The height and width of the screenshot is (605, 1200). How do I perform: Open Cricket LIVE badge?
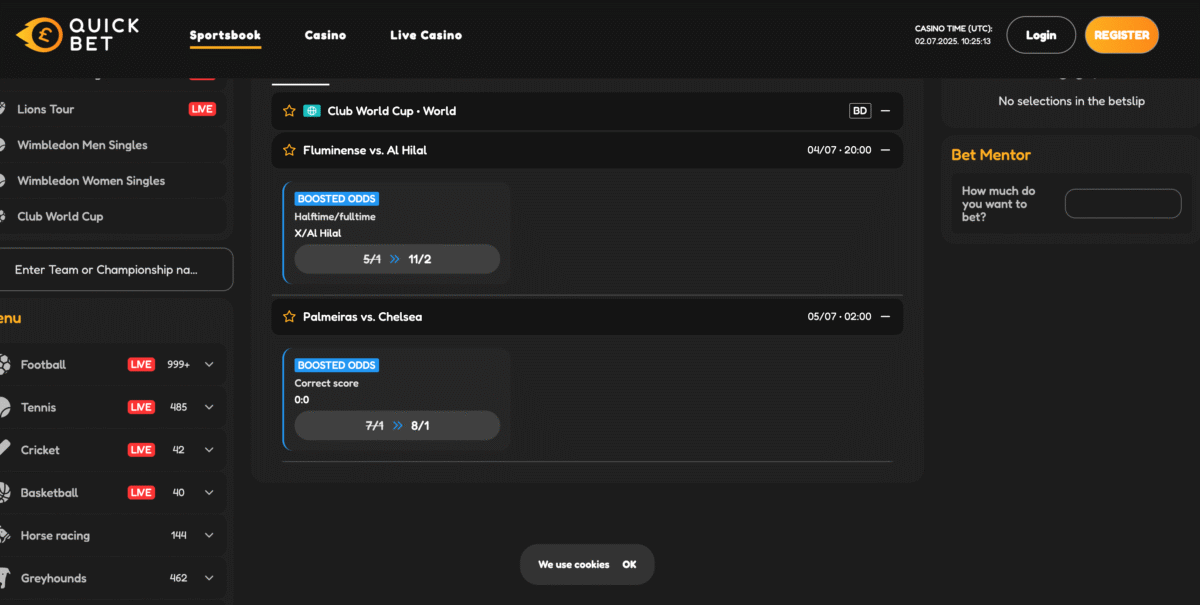tap(141, 450)
